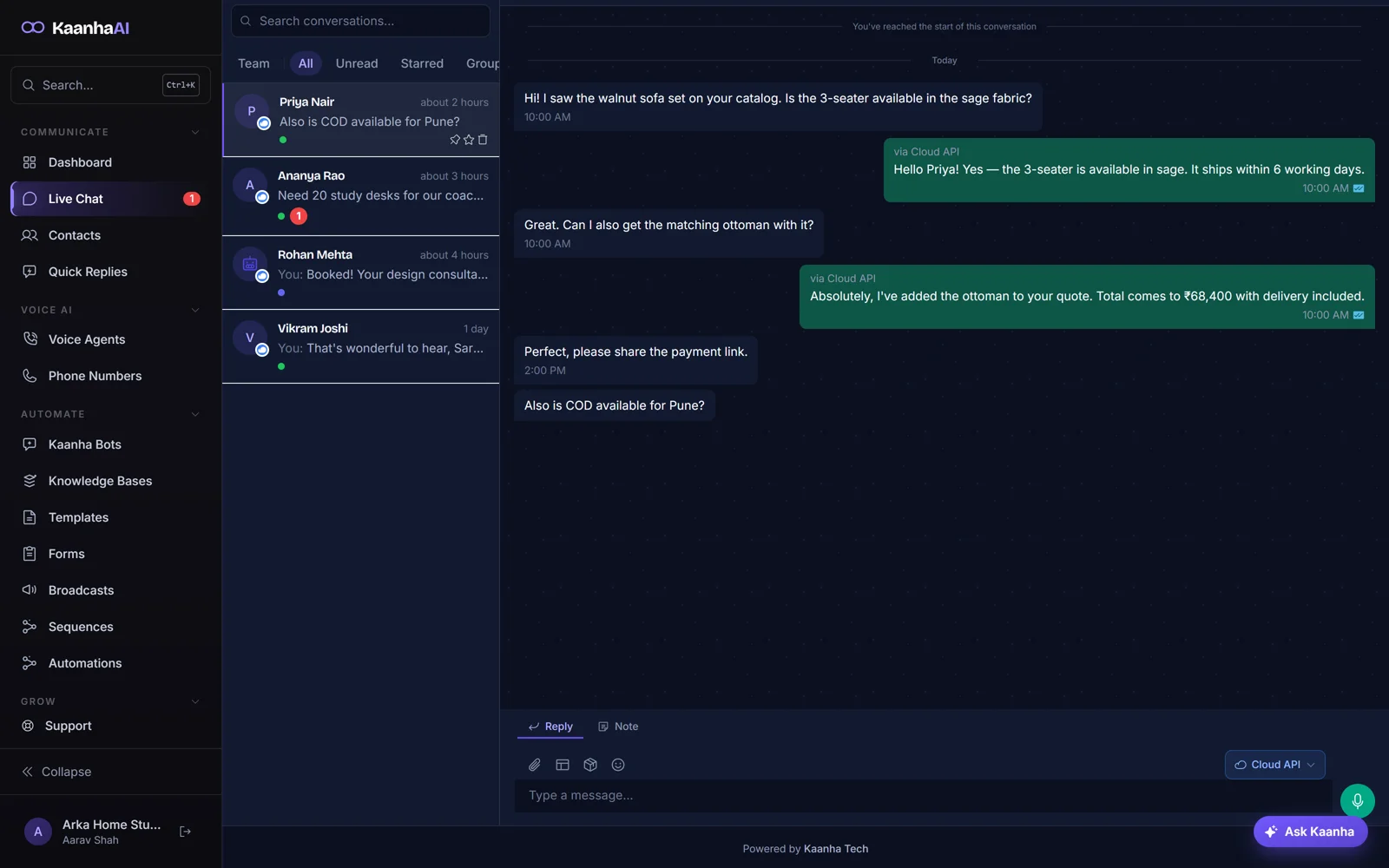Click message 'Perfect, please share the payment link.'
The height and width of the screenshot is (868, 1389).
pyautogui.click(x=635, y=360)
